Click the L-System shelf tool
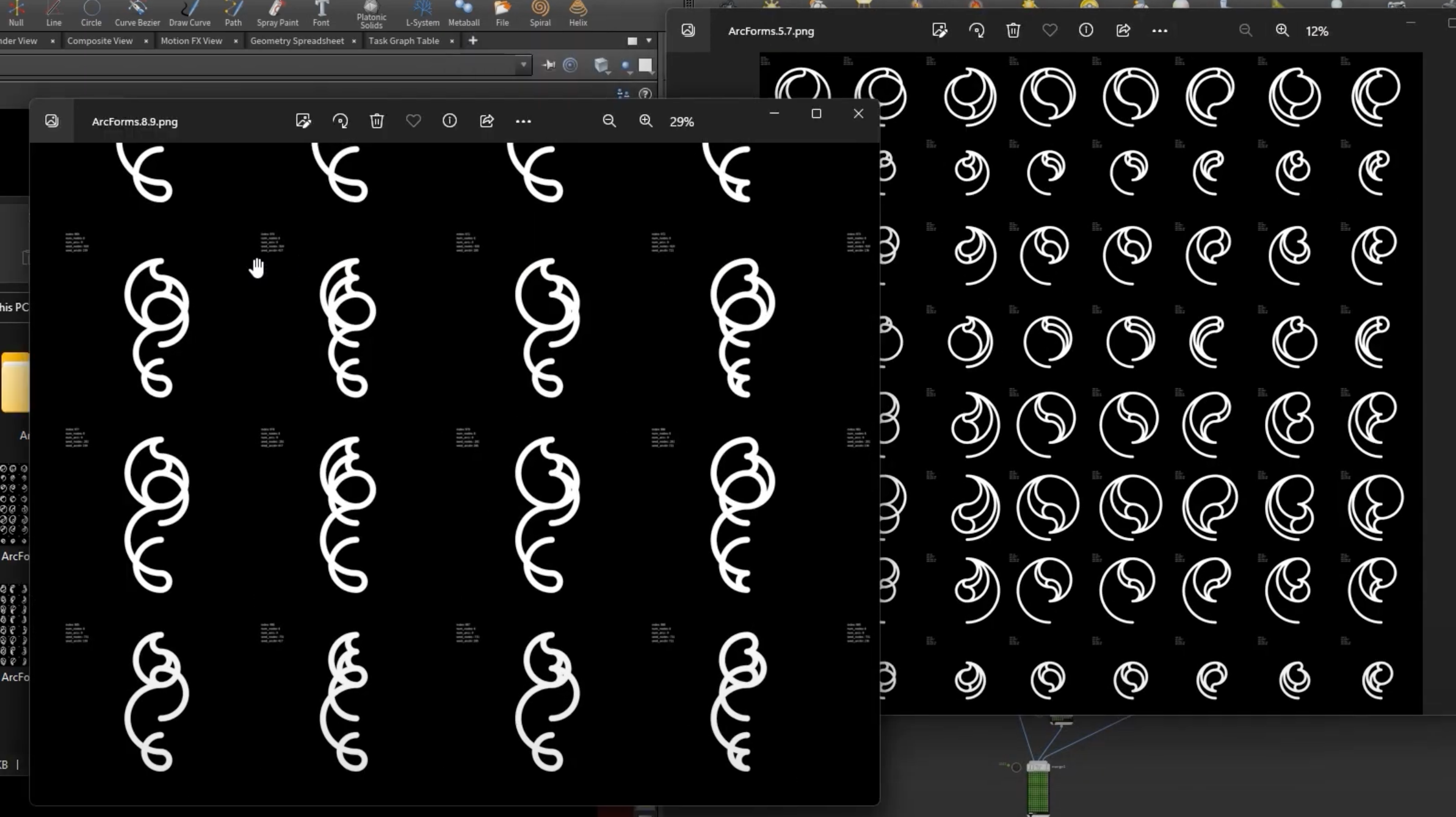The width and height of the screenshot is (1456, 817). point(422,13)
